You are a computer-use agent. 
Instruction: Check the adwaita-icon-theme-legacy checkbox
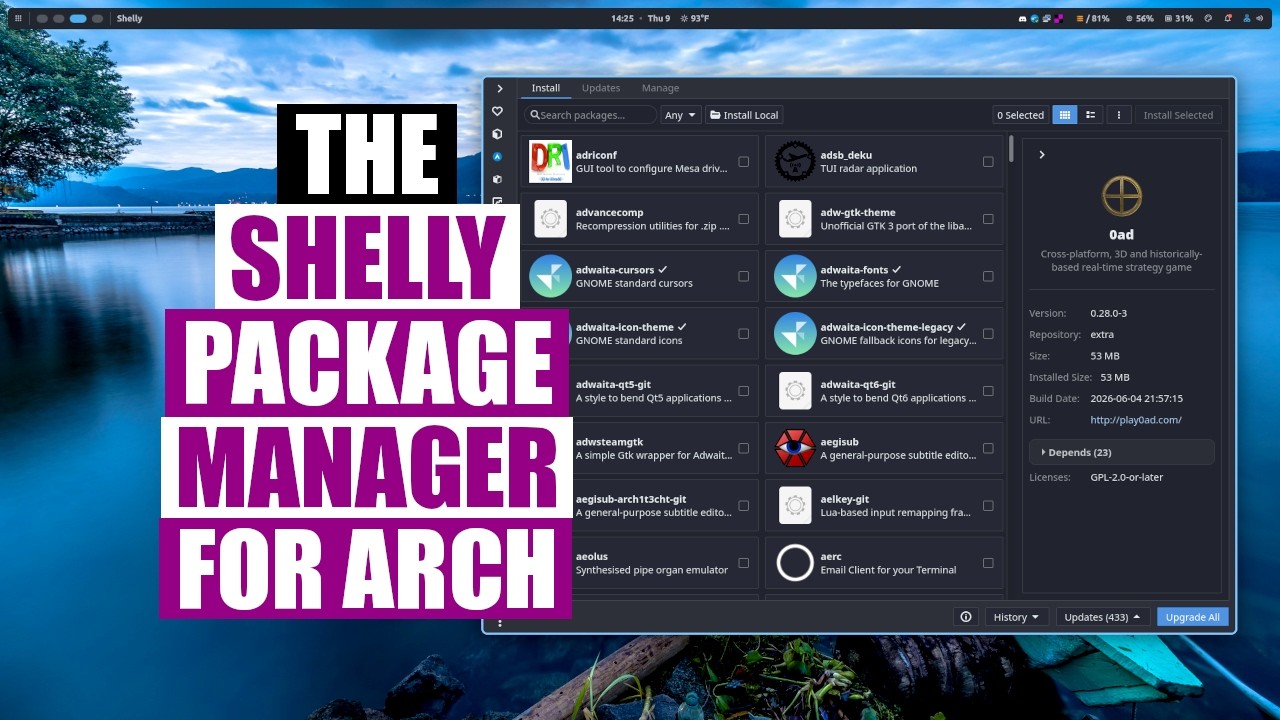pyautogui.click(x=988, y=333)
